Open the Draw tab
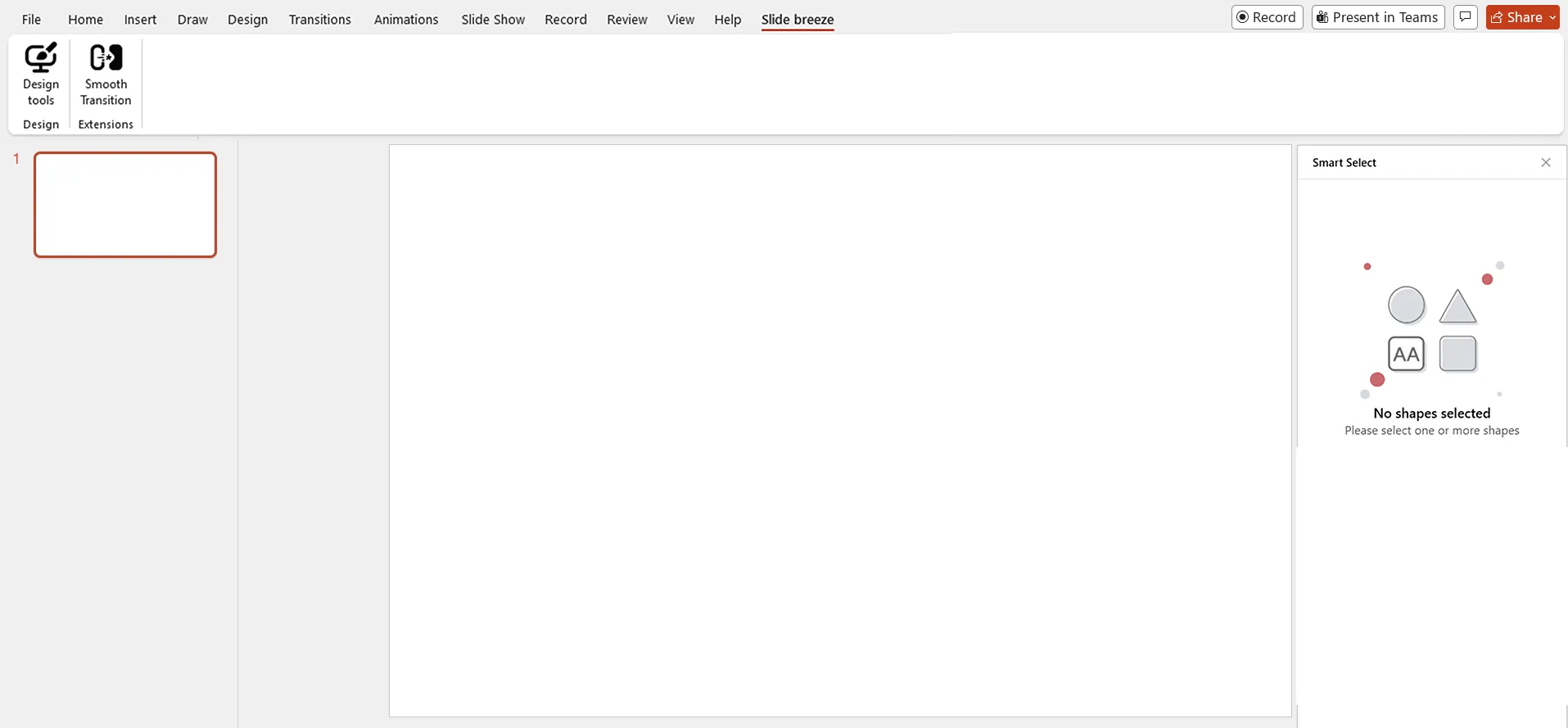 coord(192,20)
